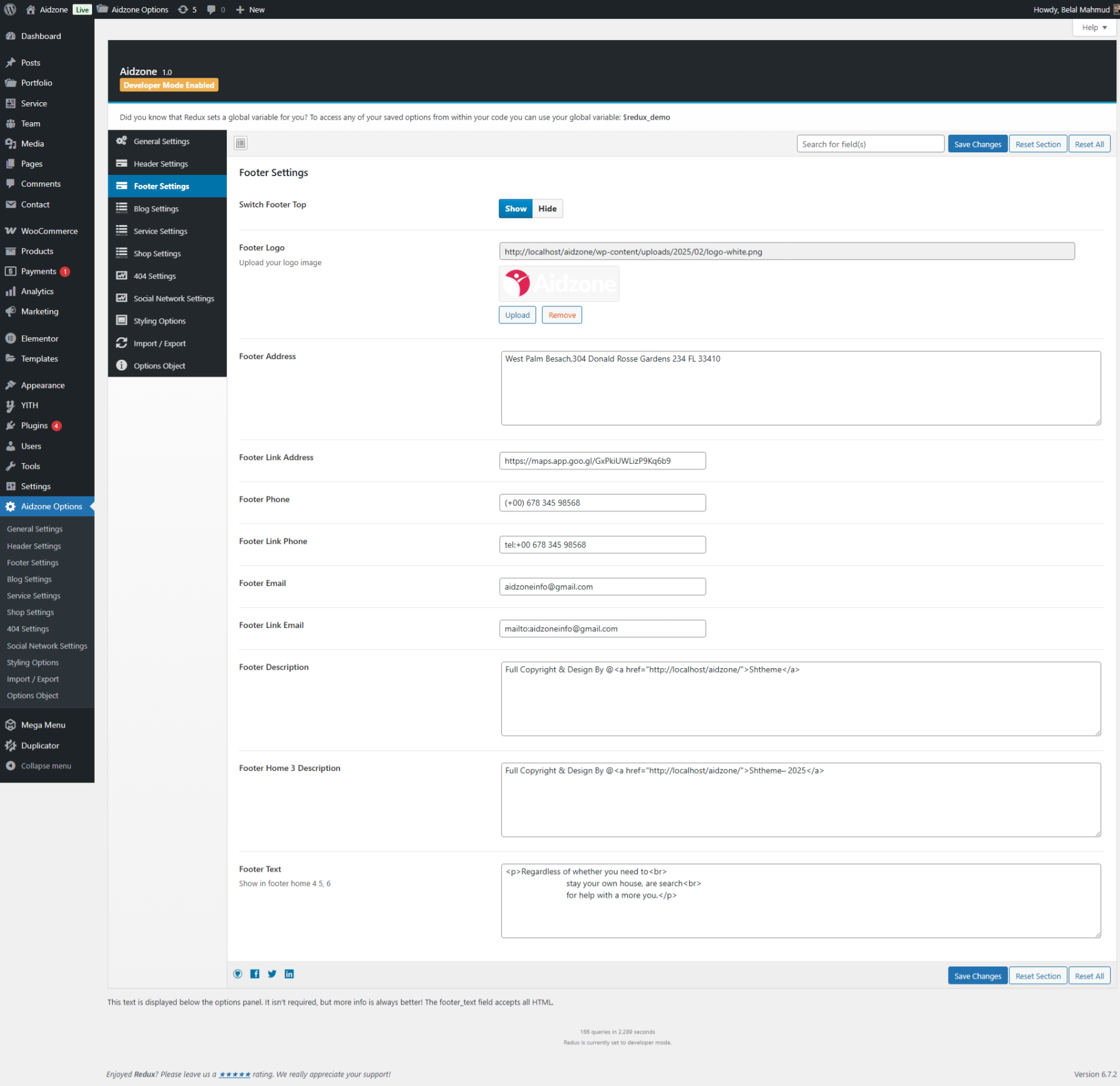The width and height of the screenshot is (1120, 1086).
Task: Set Switch Footer Top to Show
Action: coord(515,209)
